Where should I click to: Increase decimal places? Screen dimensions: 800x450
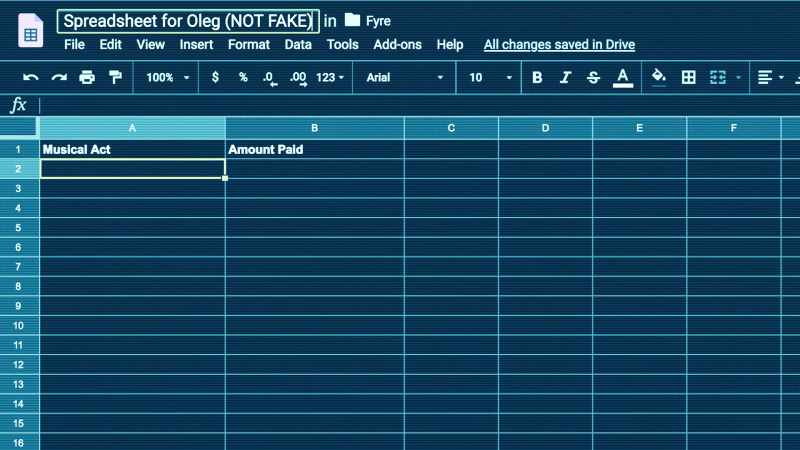coord(298,78)
